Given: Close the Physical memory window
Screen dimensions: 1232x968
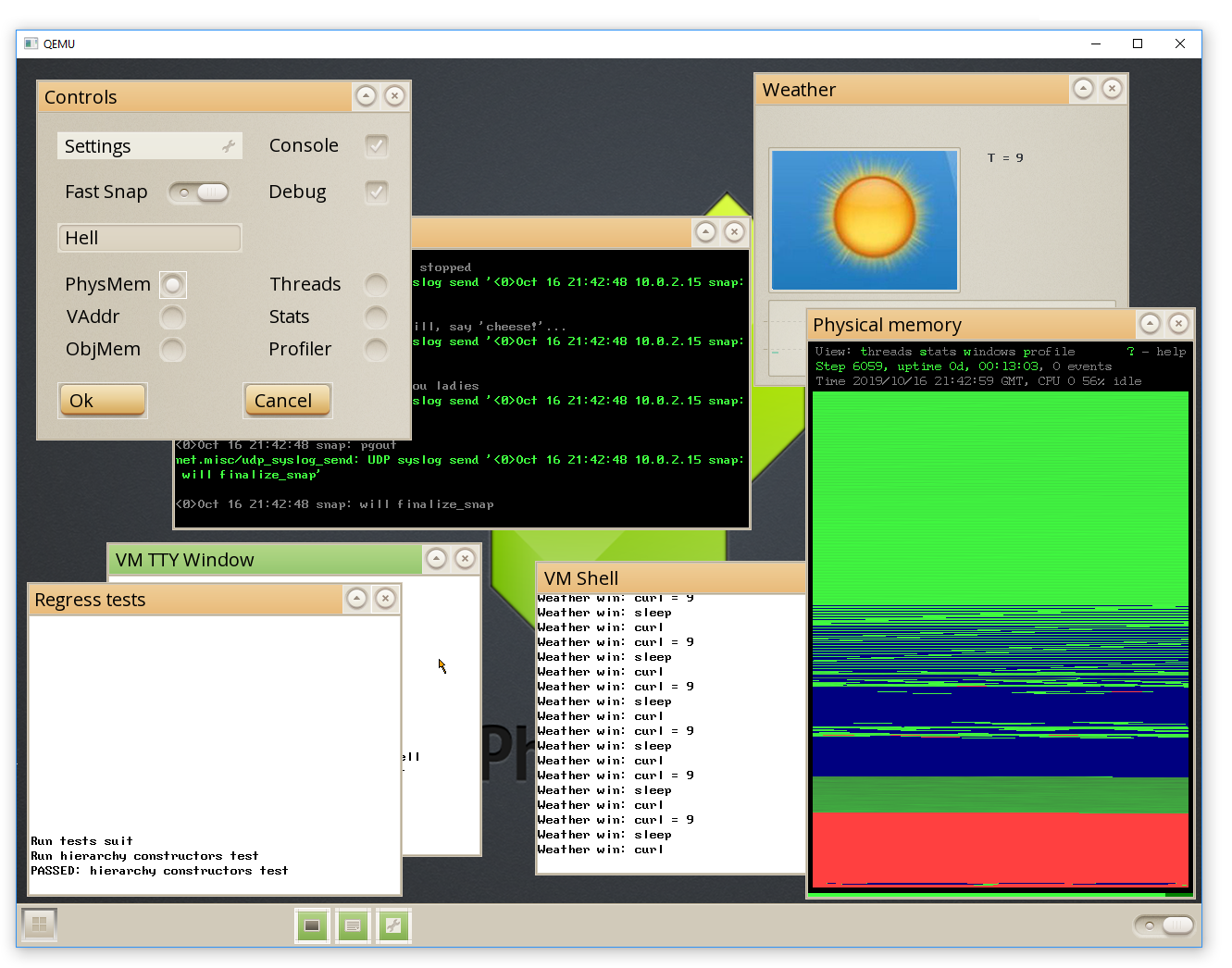Looking at the screenshot, I should pyautogui.click(x=1178, y=323).
